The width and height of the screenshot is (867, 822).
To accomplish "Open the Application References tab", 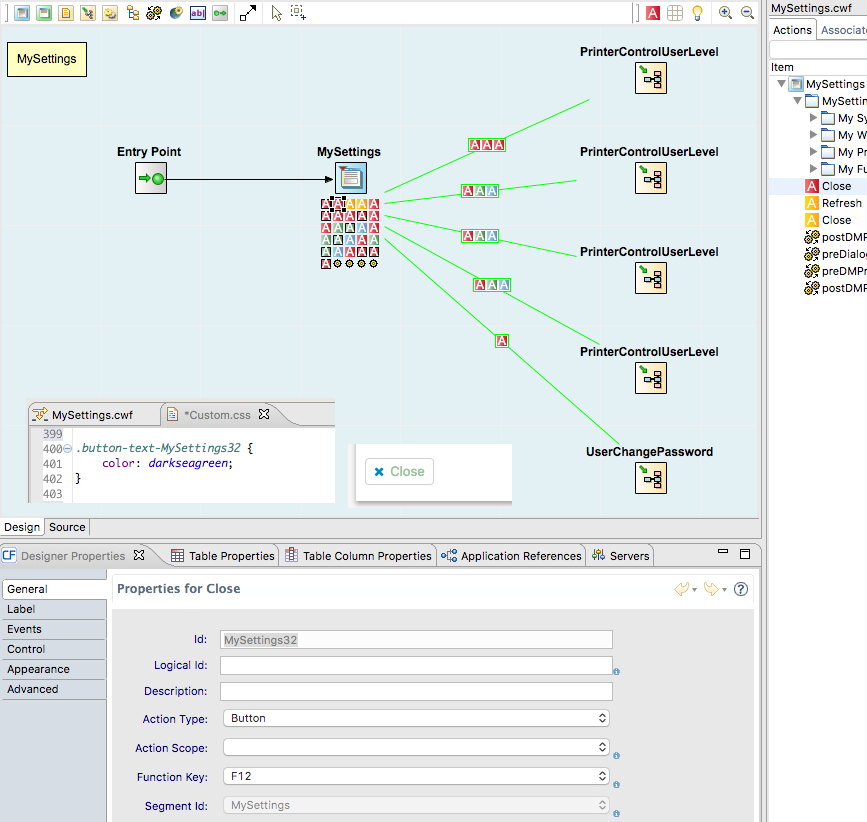I will pyautogui.click(x=511, y=556).
